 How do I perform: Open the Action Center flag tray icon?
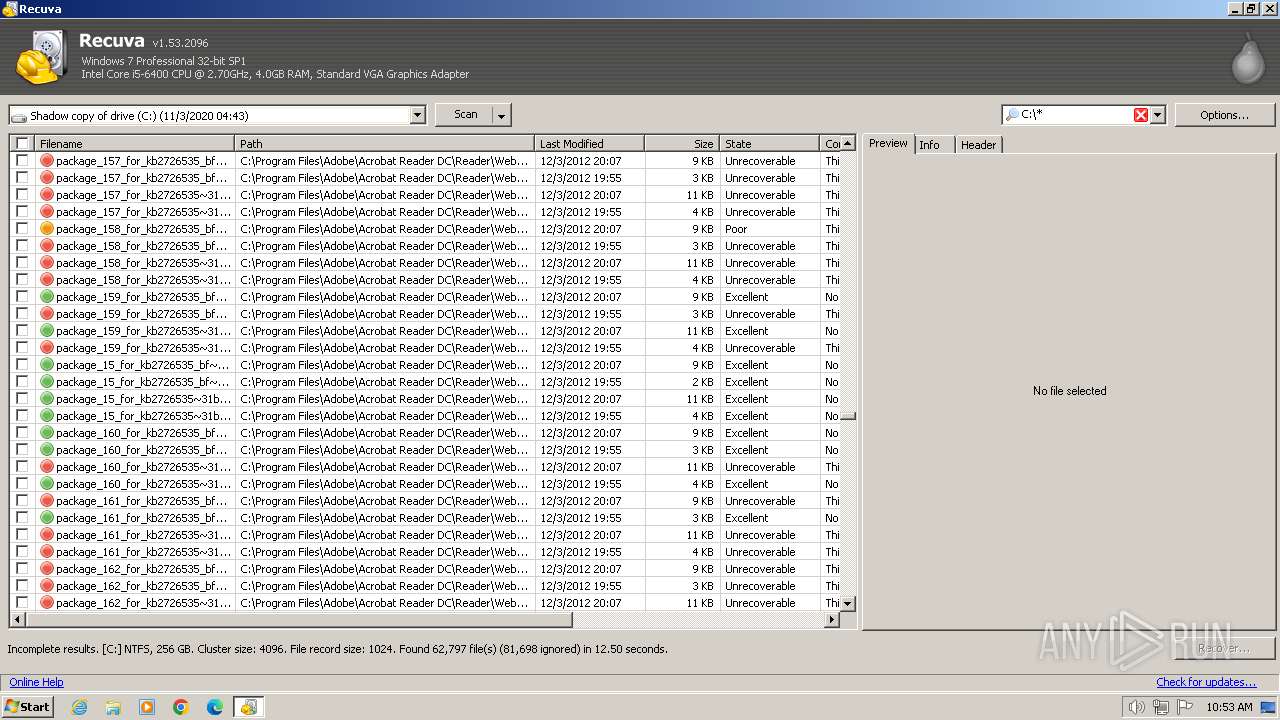pyautogui.click(x=1184, y=707)
